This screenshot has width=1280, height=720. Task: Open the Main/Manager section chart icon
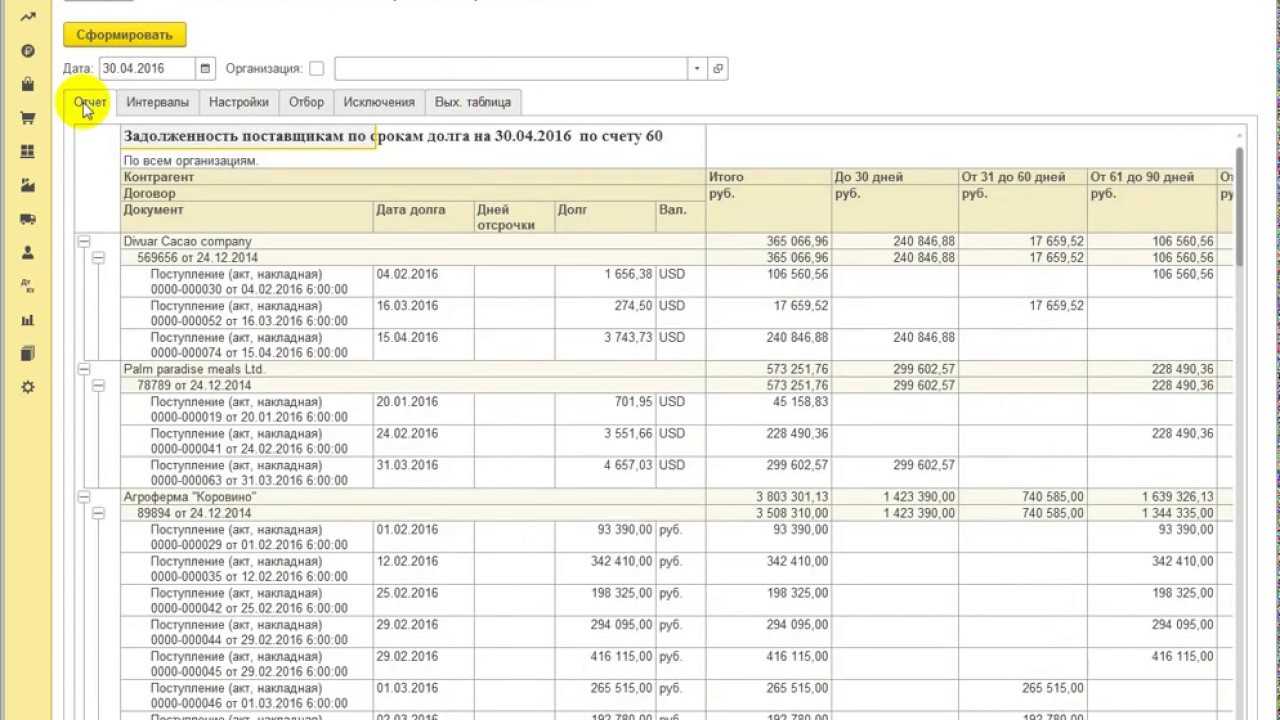28,17
